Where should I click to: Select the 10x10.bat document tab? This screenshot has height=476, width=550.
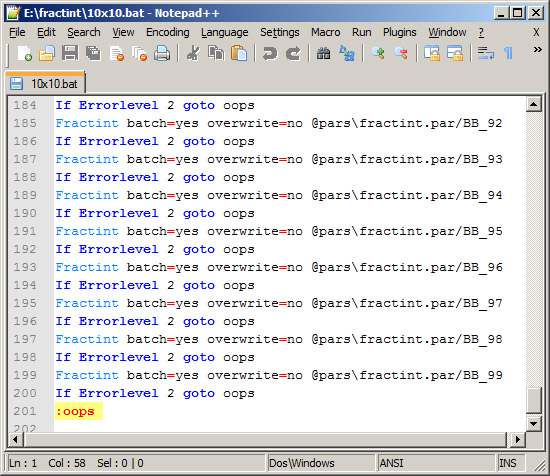(x=45, y=84)
